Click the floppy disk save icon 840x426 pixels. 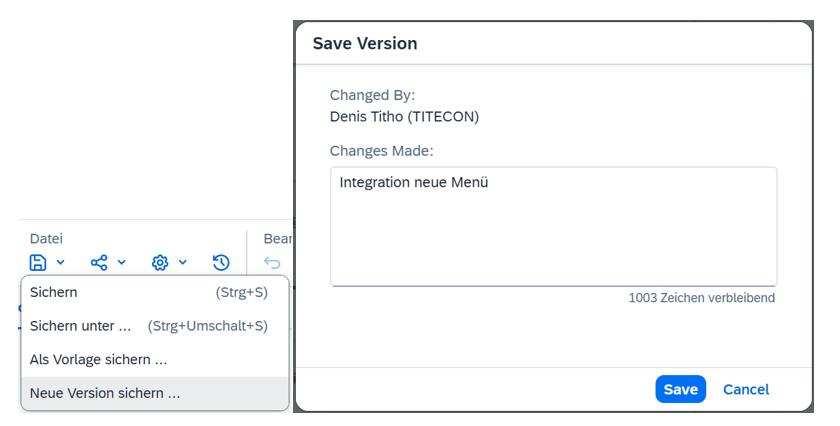pyautogui.click(x=38, y=263)
